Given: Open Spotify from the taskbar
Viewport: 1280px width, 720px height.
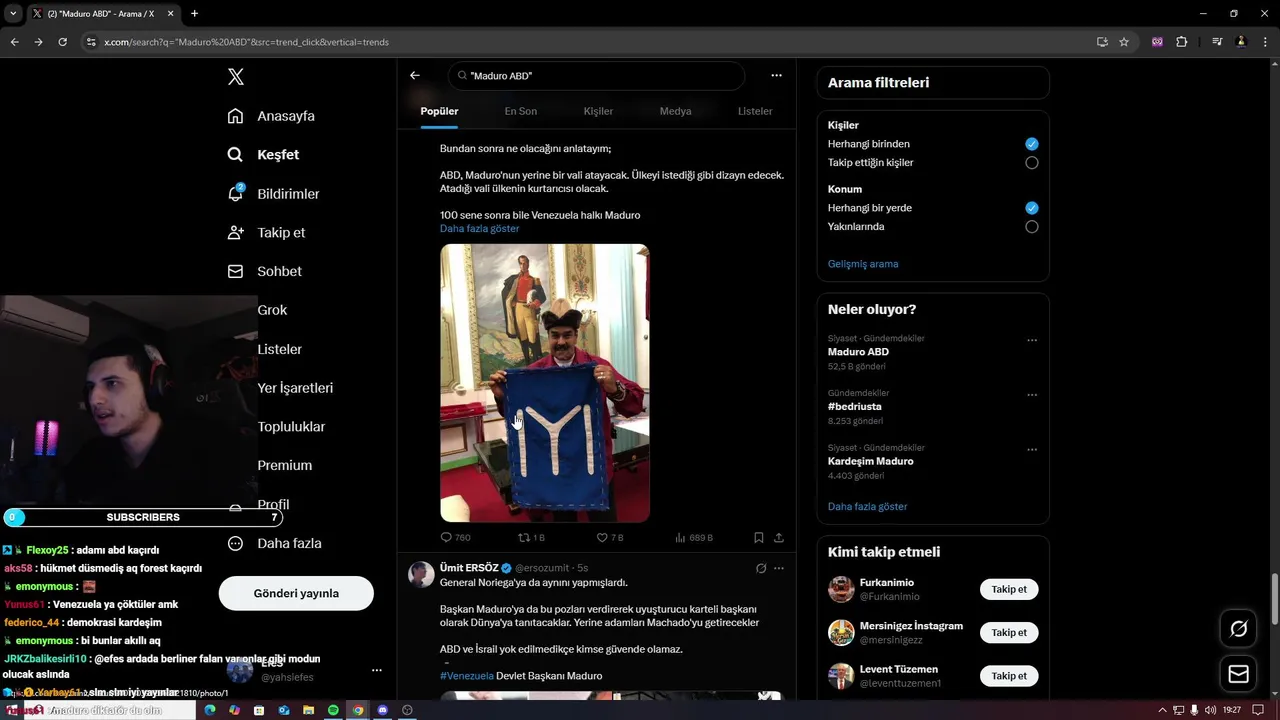Looking at the screenshot, I should coord(333,710).
